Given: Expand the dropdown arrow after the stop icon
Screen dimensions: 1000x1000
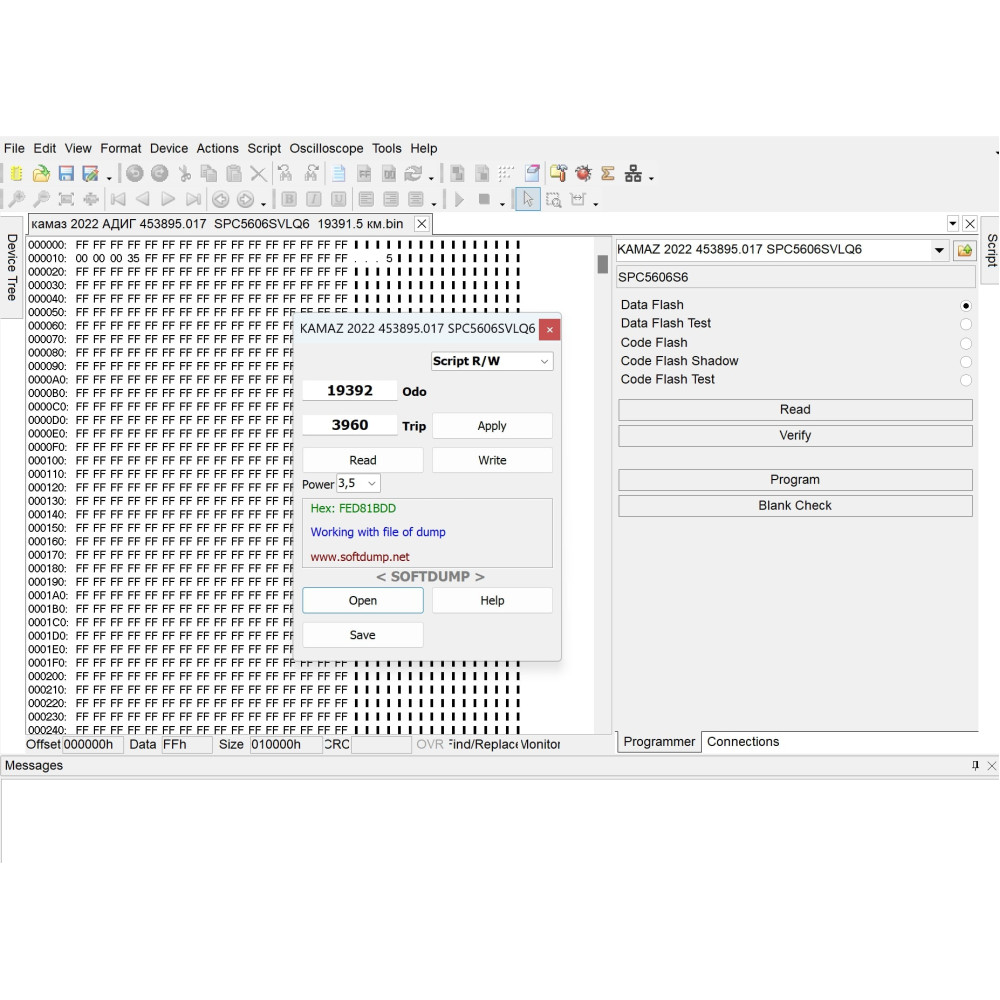Looking at the screenshot, I should click(x=503, y=203).
